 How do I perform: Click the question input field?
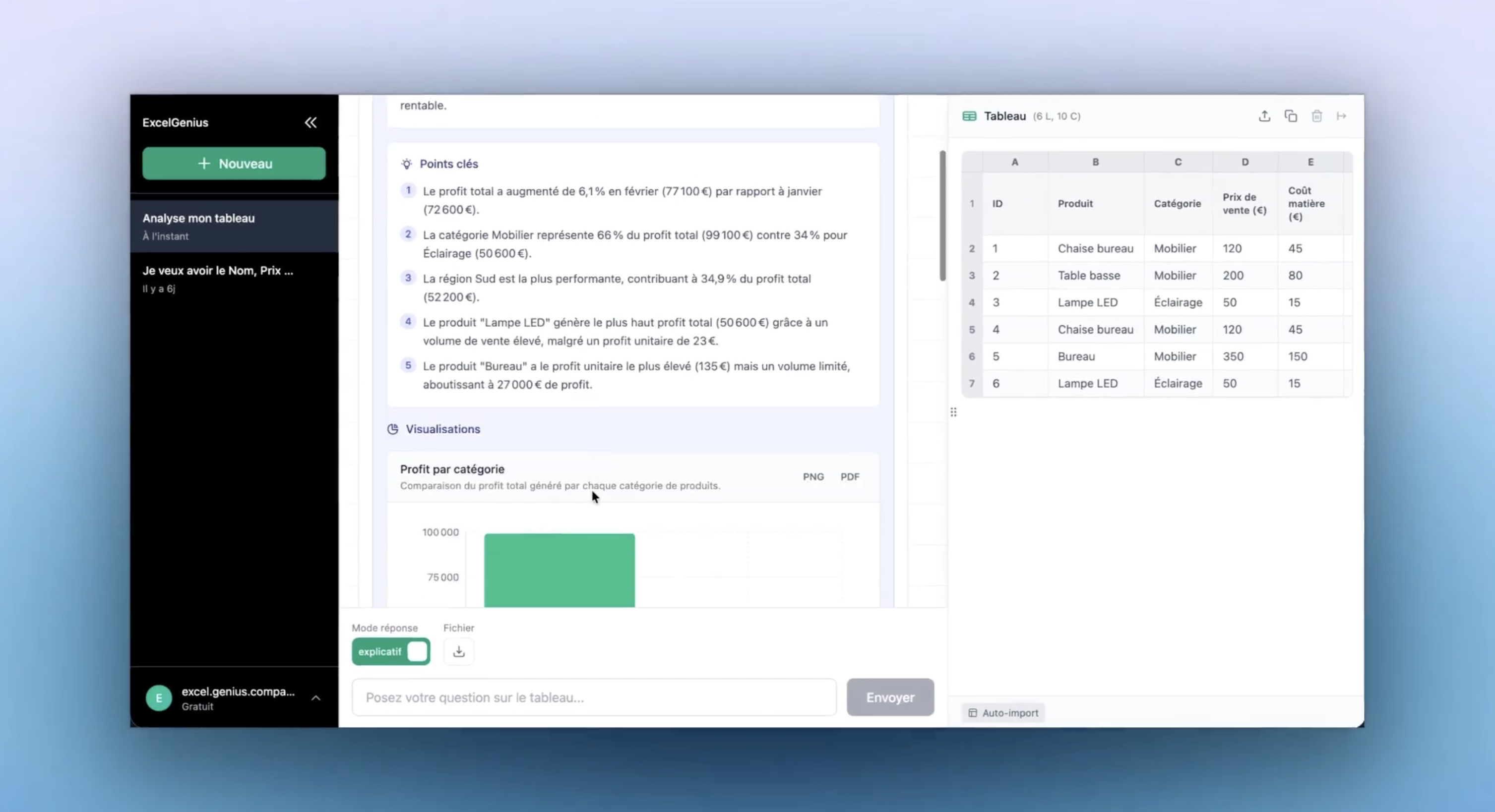point(594,697)
